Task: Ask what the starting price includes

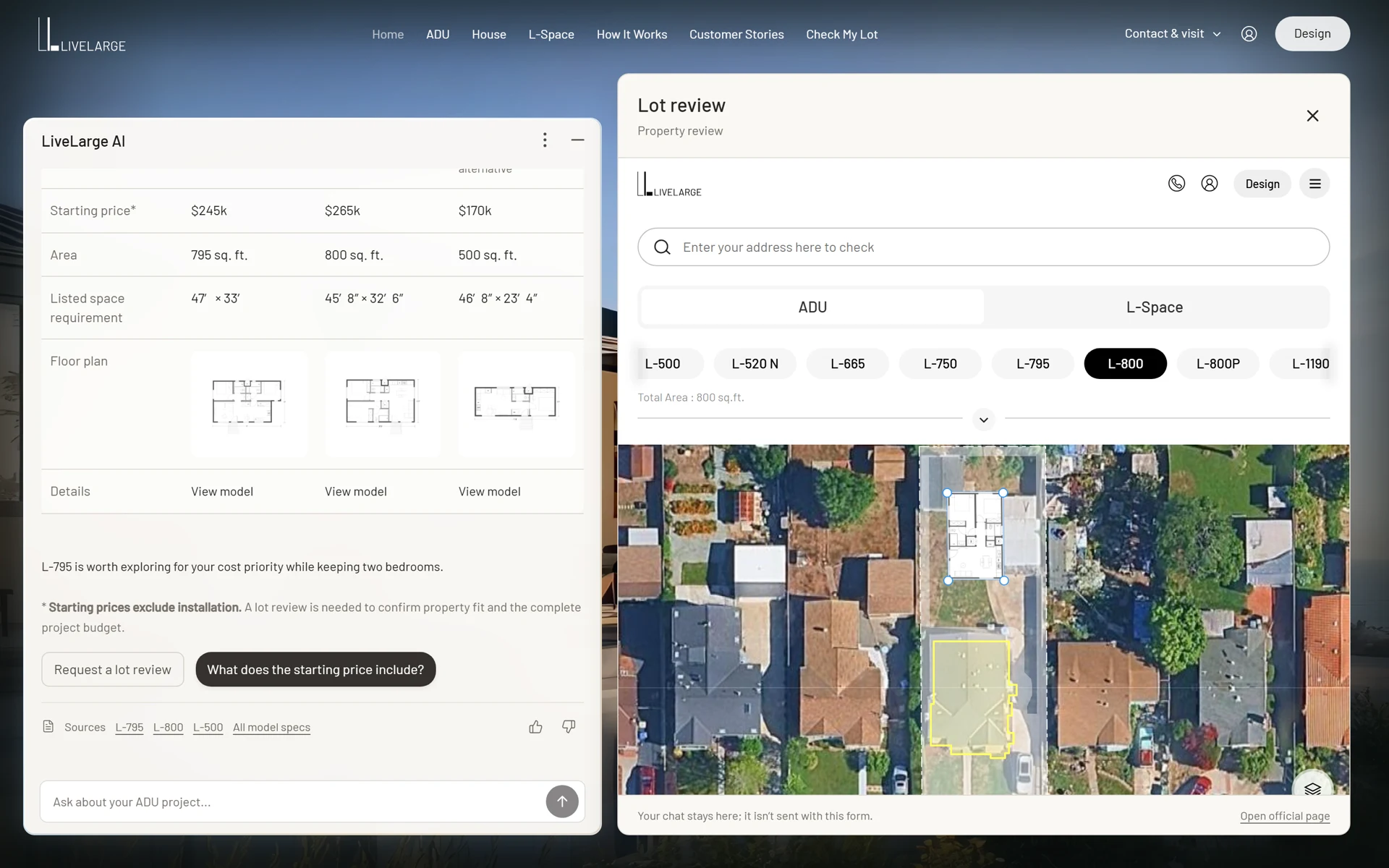Action: coord(315,670)
